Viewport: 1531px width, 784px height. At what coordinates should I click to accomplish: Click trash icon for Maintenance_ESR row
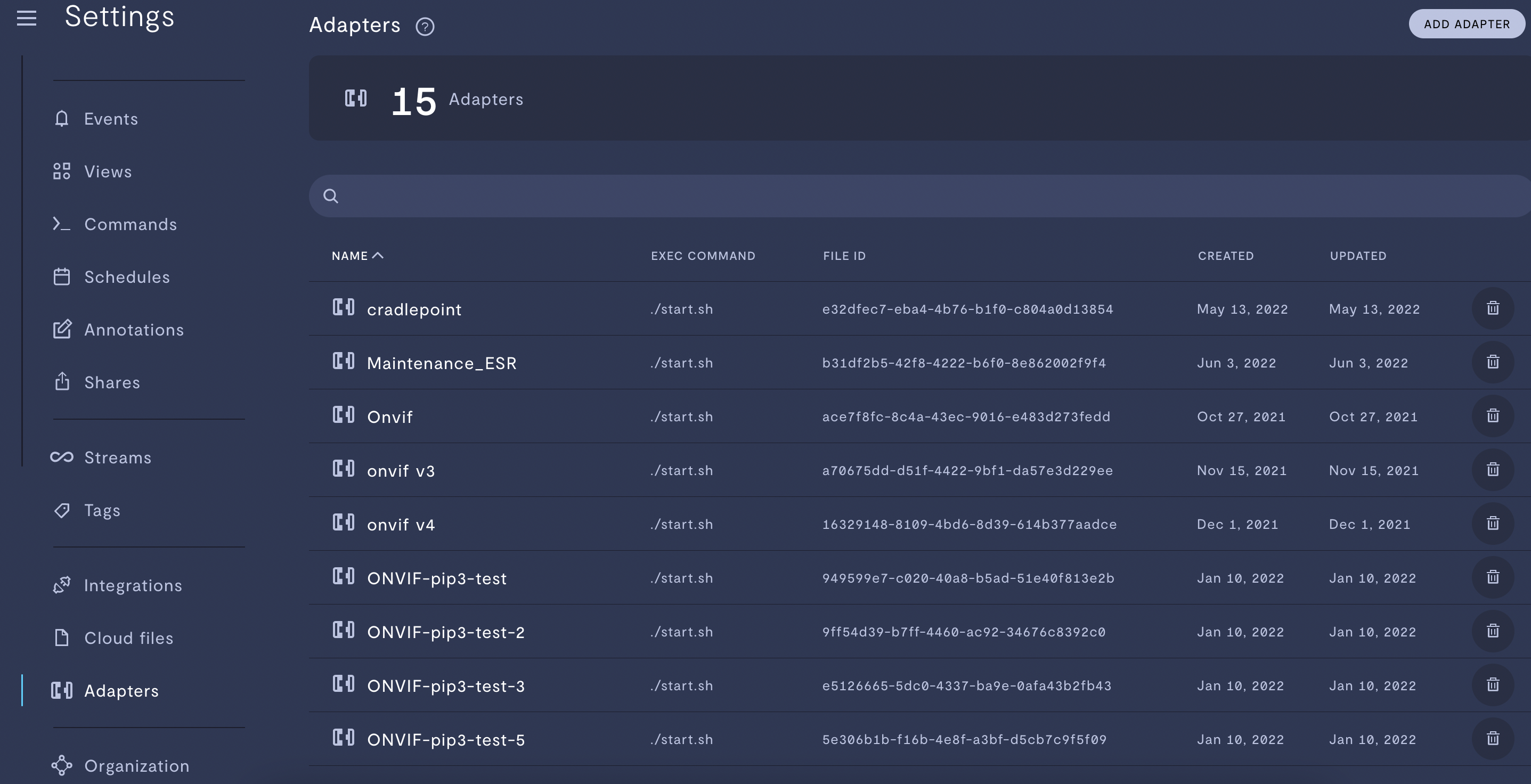tap(1492, 362)
